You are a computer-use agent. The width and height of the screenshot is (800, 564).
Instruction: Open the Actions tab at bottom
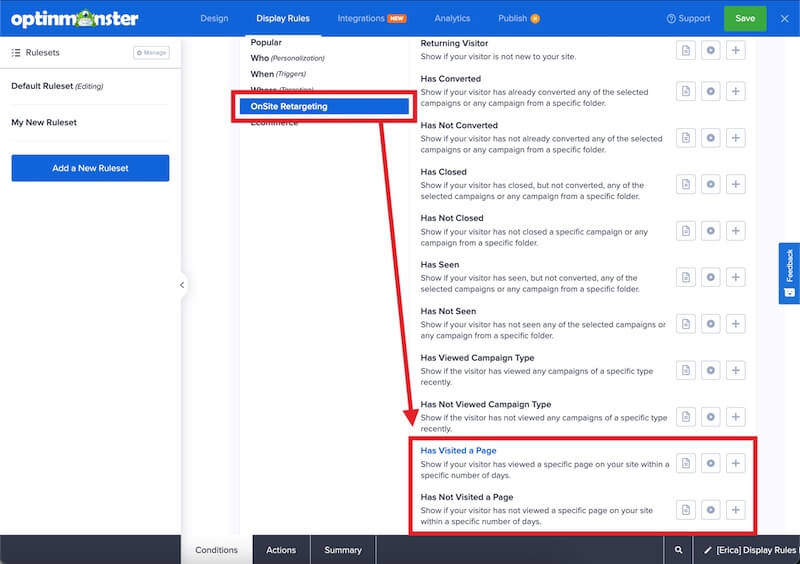pos(281,550)
